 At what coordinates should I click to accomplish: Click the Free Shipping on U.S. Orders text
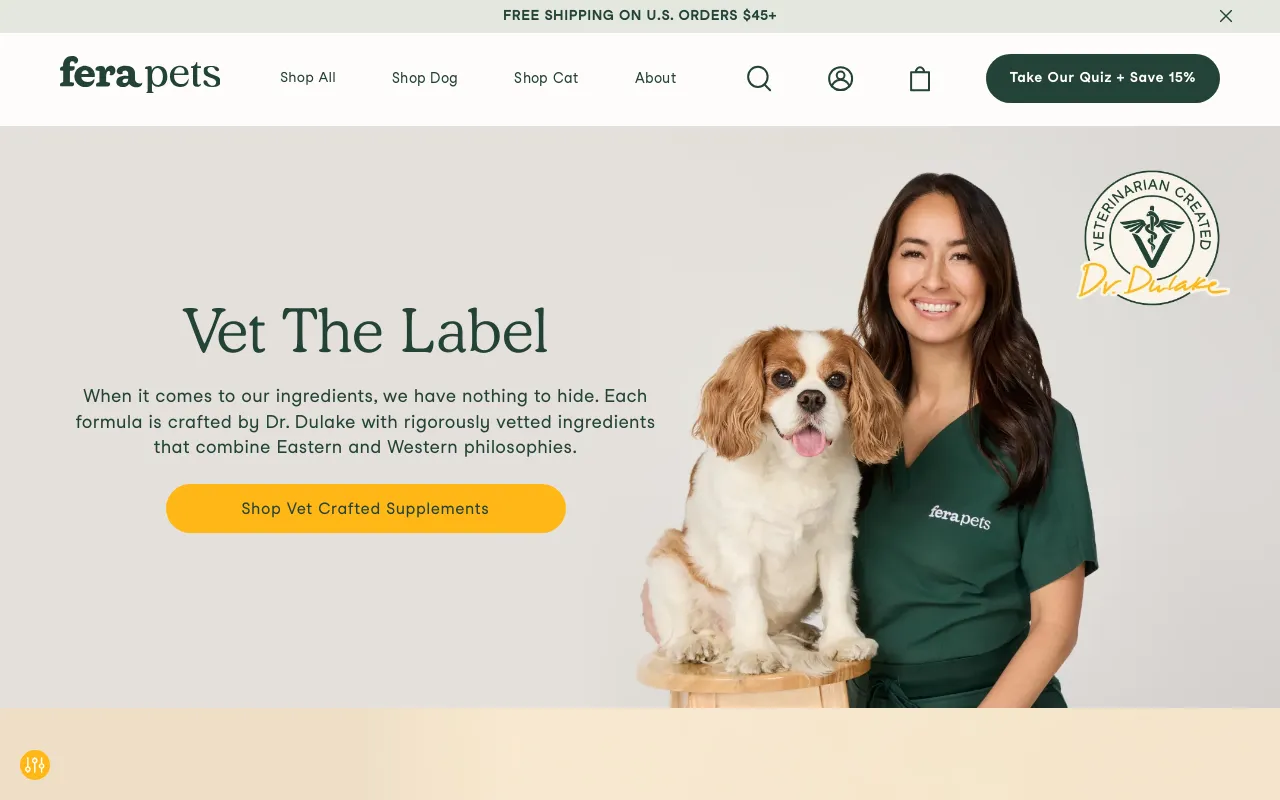coord(640,16)
